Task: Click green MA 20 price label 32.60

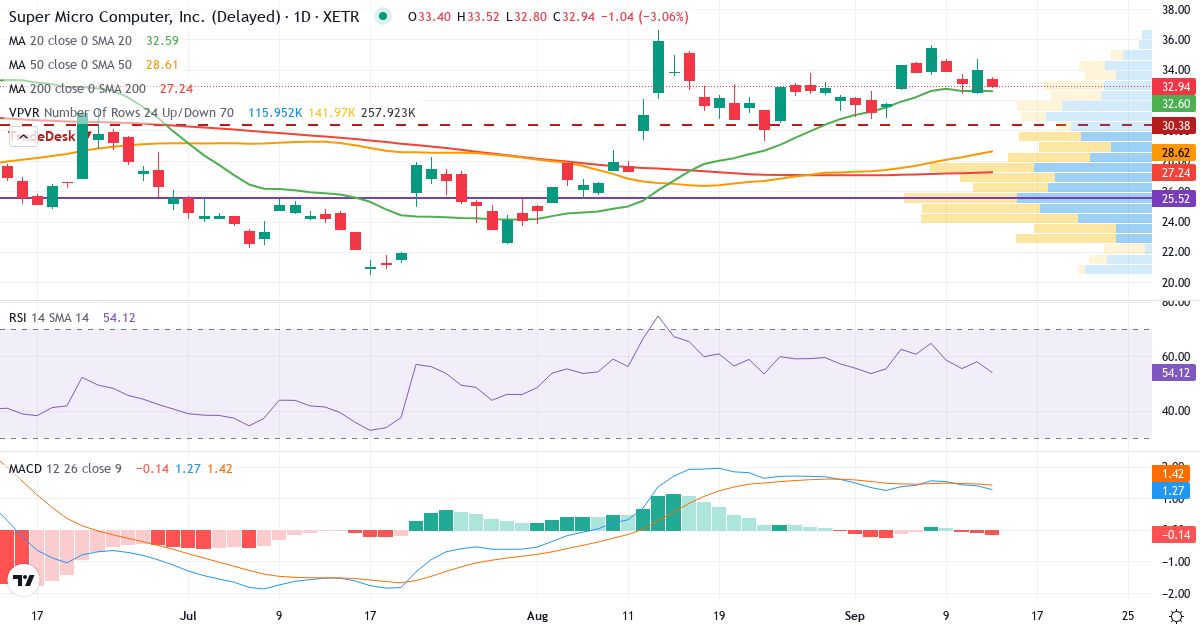Action: click(x=1173, y=103)
